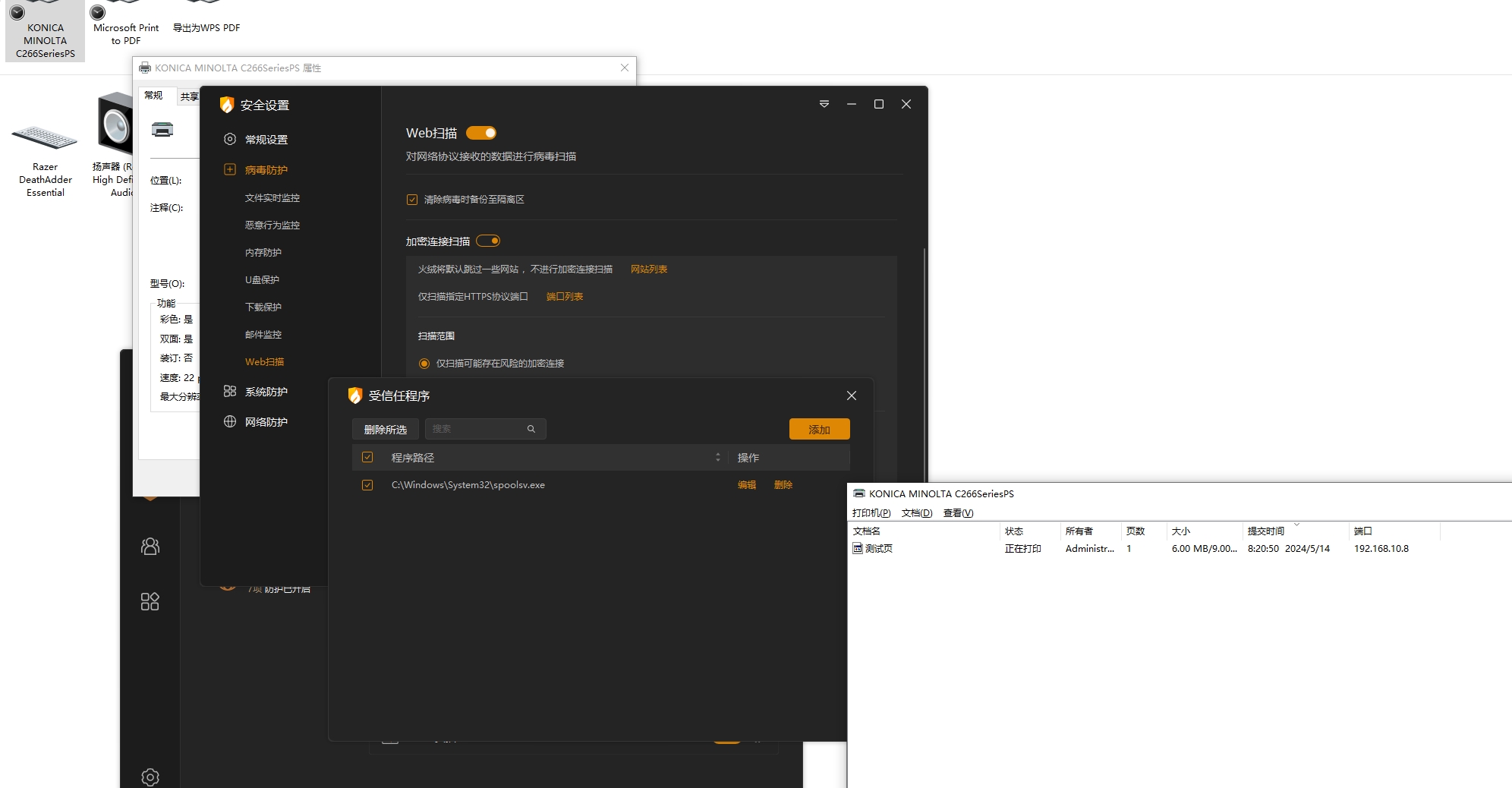Open 下载保护 settings
Image resolution: width=1512 pixels, height=788 pixels.
coord(263,307)
